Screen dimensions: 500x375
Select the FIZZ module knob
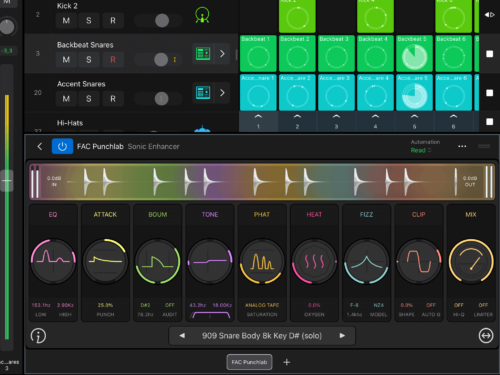(x=366, y=261)
